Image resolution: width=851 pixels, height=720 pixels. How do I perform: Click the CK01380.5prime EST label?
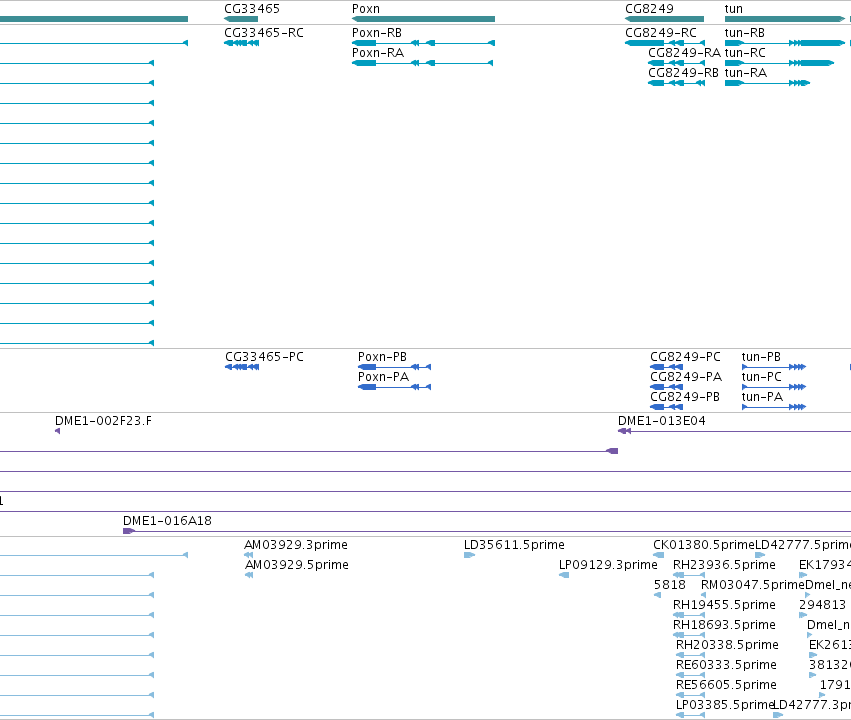tap(704, 544)
